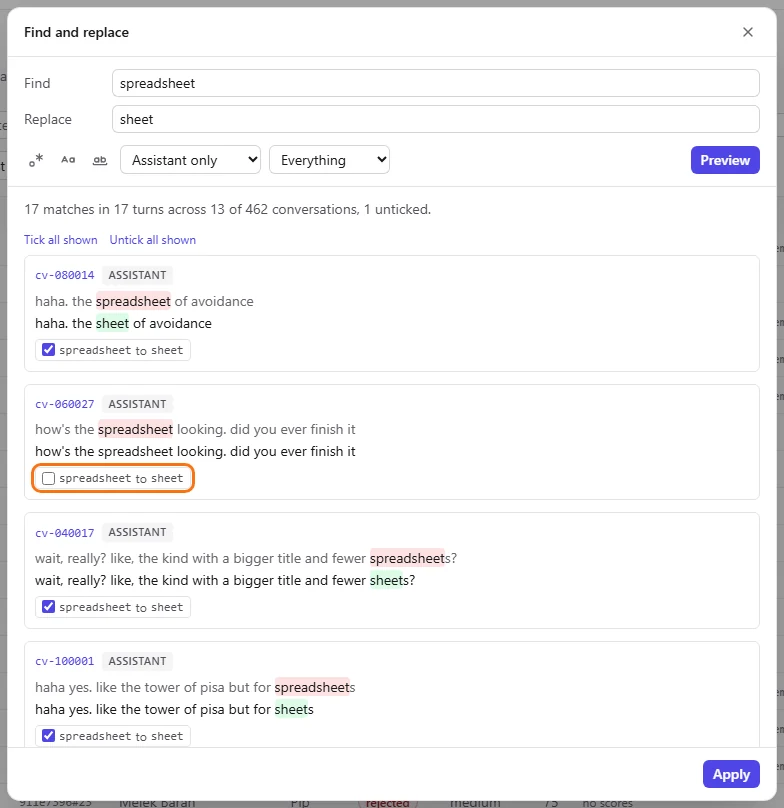Untick replacement checkbox for cv-080014
Image resolution: width=784 pixels, height=808 pixels.
click(x=48, y=350)
